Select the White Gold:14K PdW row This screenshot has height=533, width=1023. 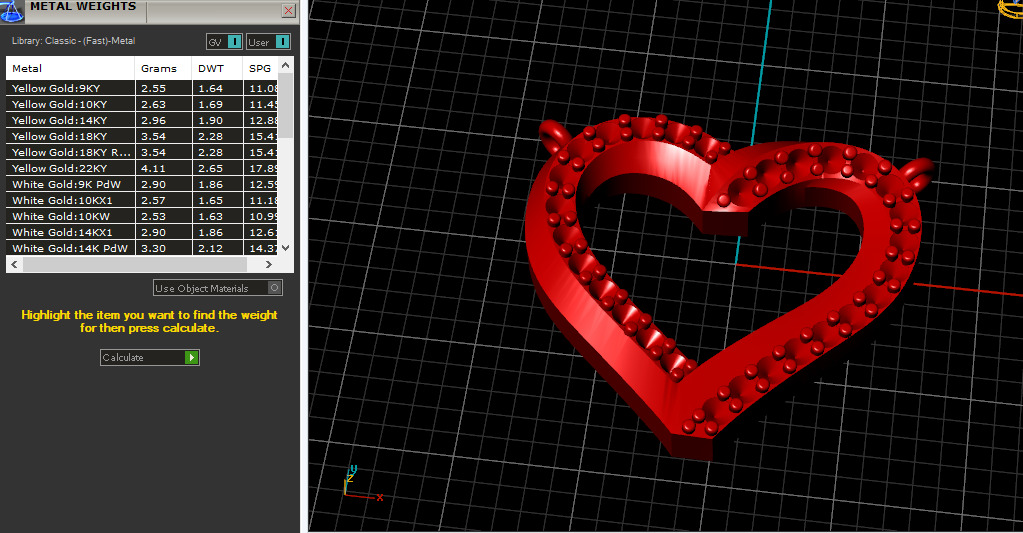pyautogui.click(x=142, y=248)
